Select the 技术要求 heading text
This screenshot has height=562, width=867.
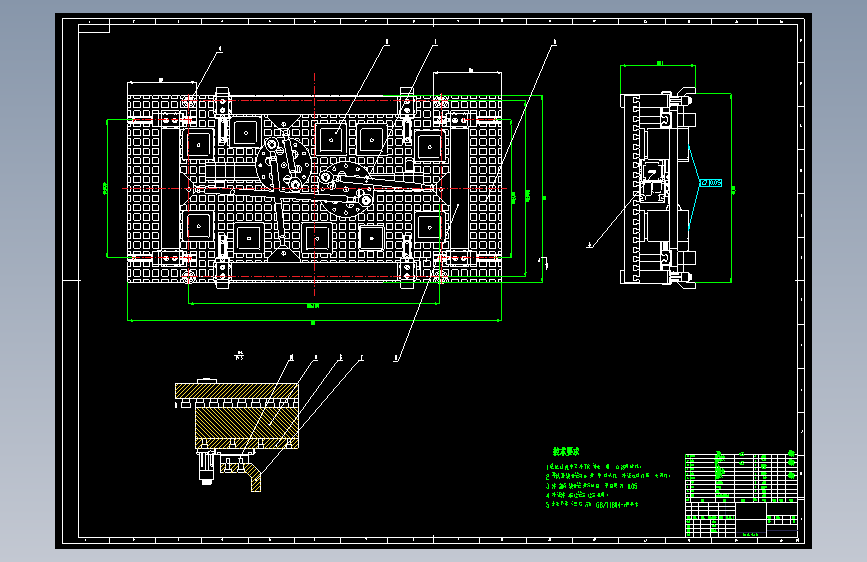[x=566, y=452]
